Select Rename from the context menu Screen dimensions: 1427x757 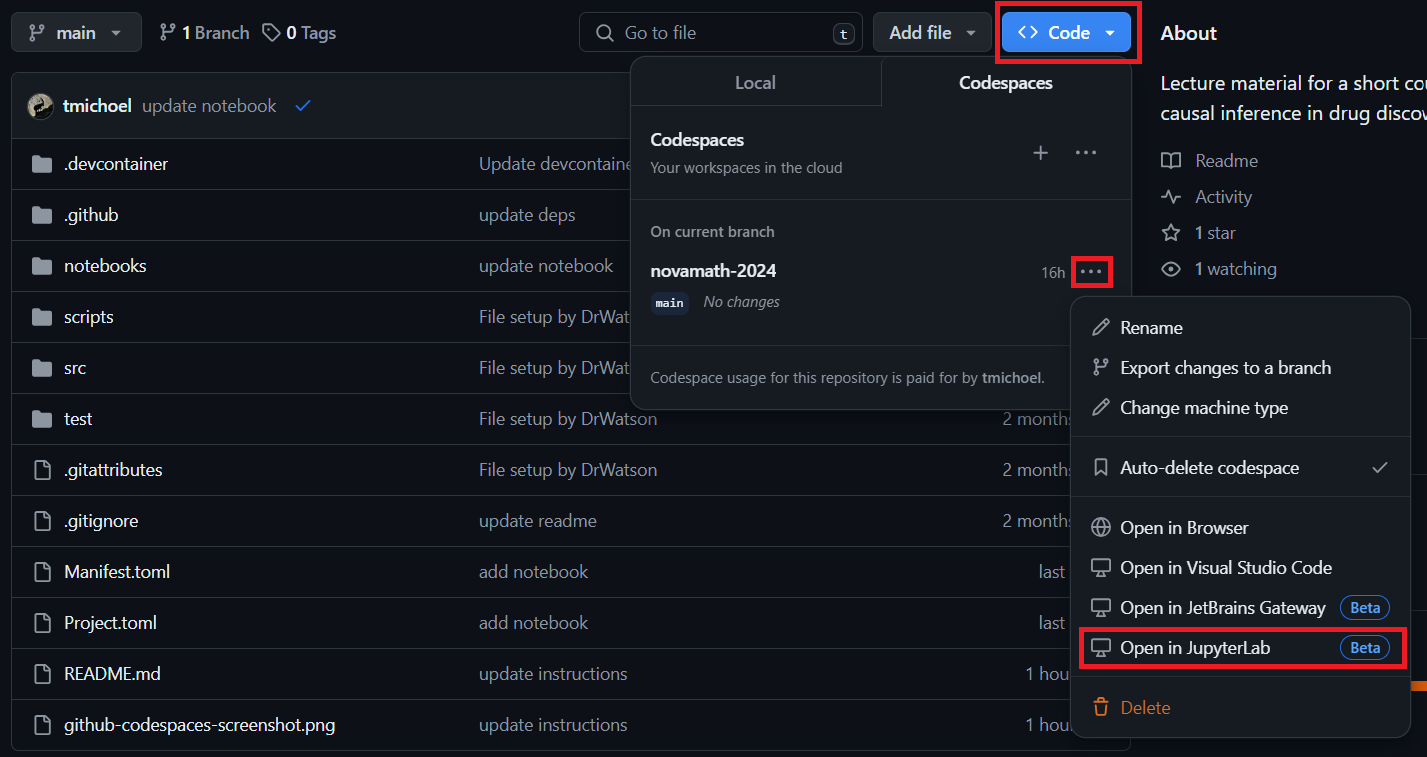tap(1240, 328)
